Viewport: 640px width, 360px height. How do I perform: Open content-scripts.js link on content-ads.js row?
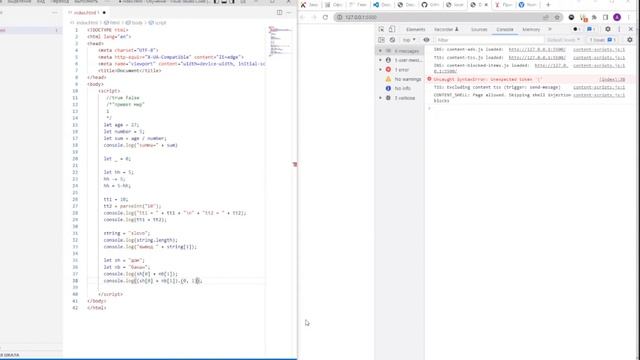pyautogui.click(x=599, y=49)
